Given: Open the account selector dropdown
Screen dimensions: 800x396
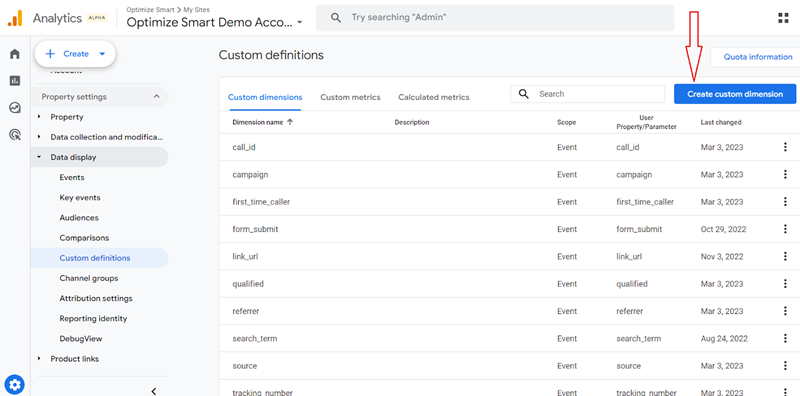Looking at the screenshot, I should point(215,22).
